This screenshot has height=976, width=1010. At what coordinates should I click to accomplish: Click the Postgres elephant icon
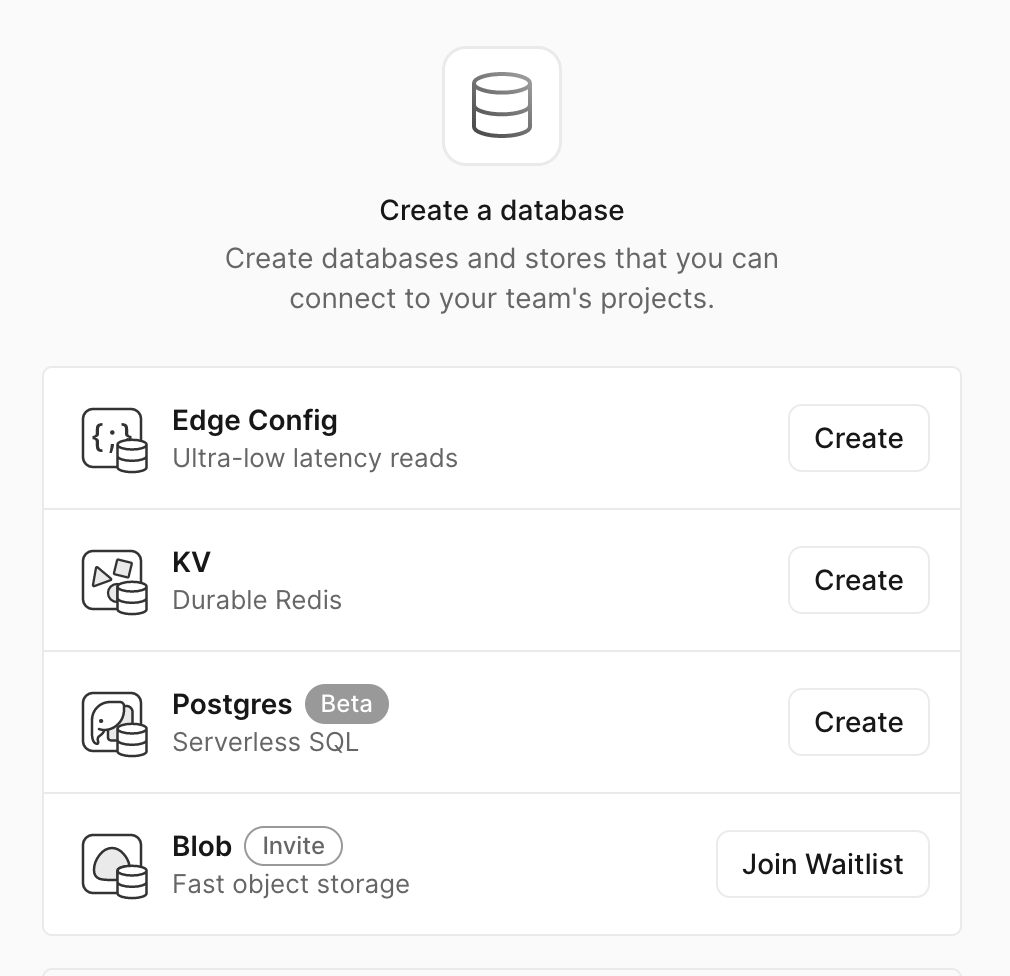click(114, 723)
